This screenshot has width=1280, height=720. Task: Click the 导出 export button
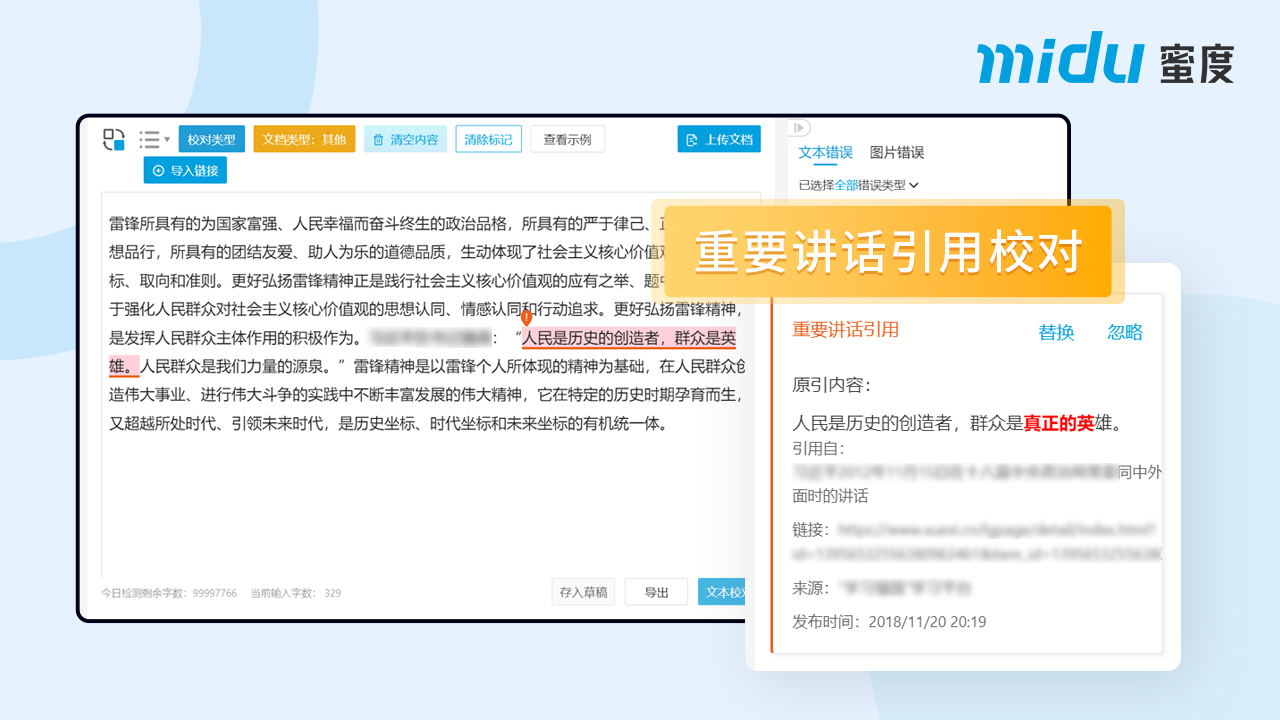[x=656, y=592]
